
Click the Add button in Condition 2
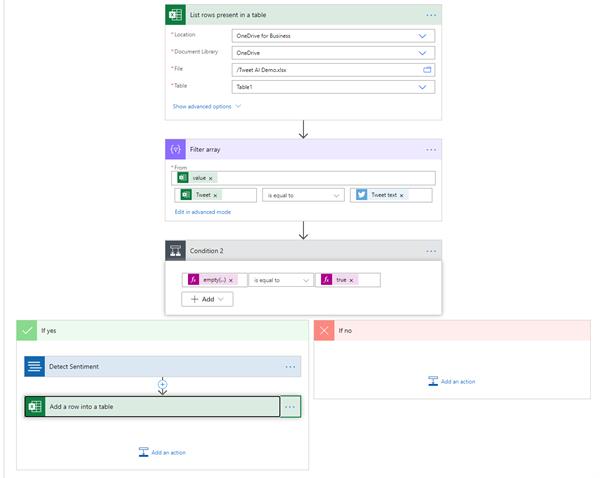[208, 298]
